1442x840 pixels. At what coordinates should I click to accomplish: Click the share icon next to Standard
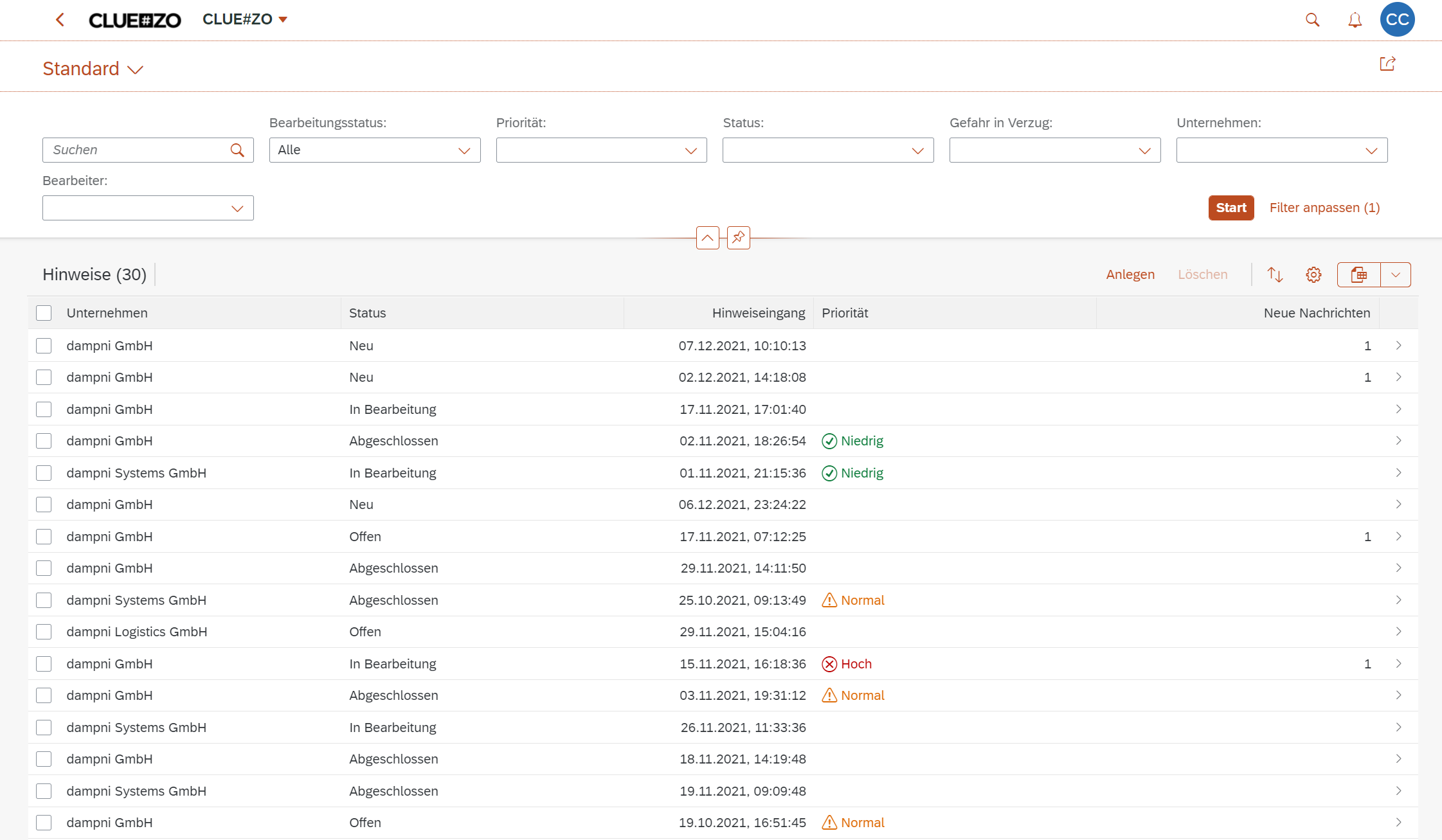coord(1387,64)
